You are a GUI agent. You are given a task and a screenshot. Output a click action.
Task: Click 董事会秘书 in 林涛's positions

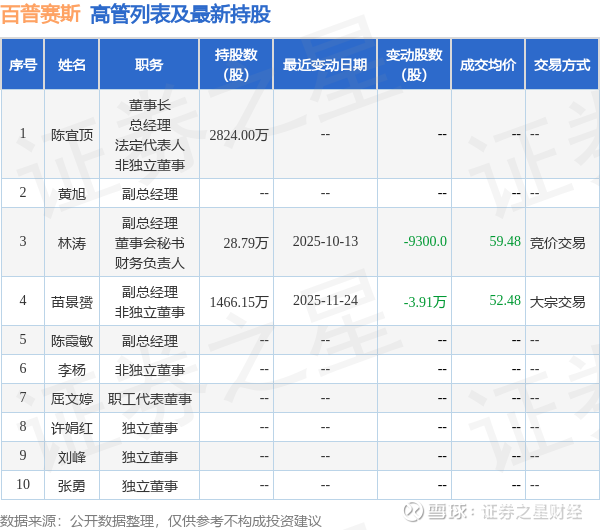coord(150,243)
